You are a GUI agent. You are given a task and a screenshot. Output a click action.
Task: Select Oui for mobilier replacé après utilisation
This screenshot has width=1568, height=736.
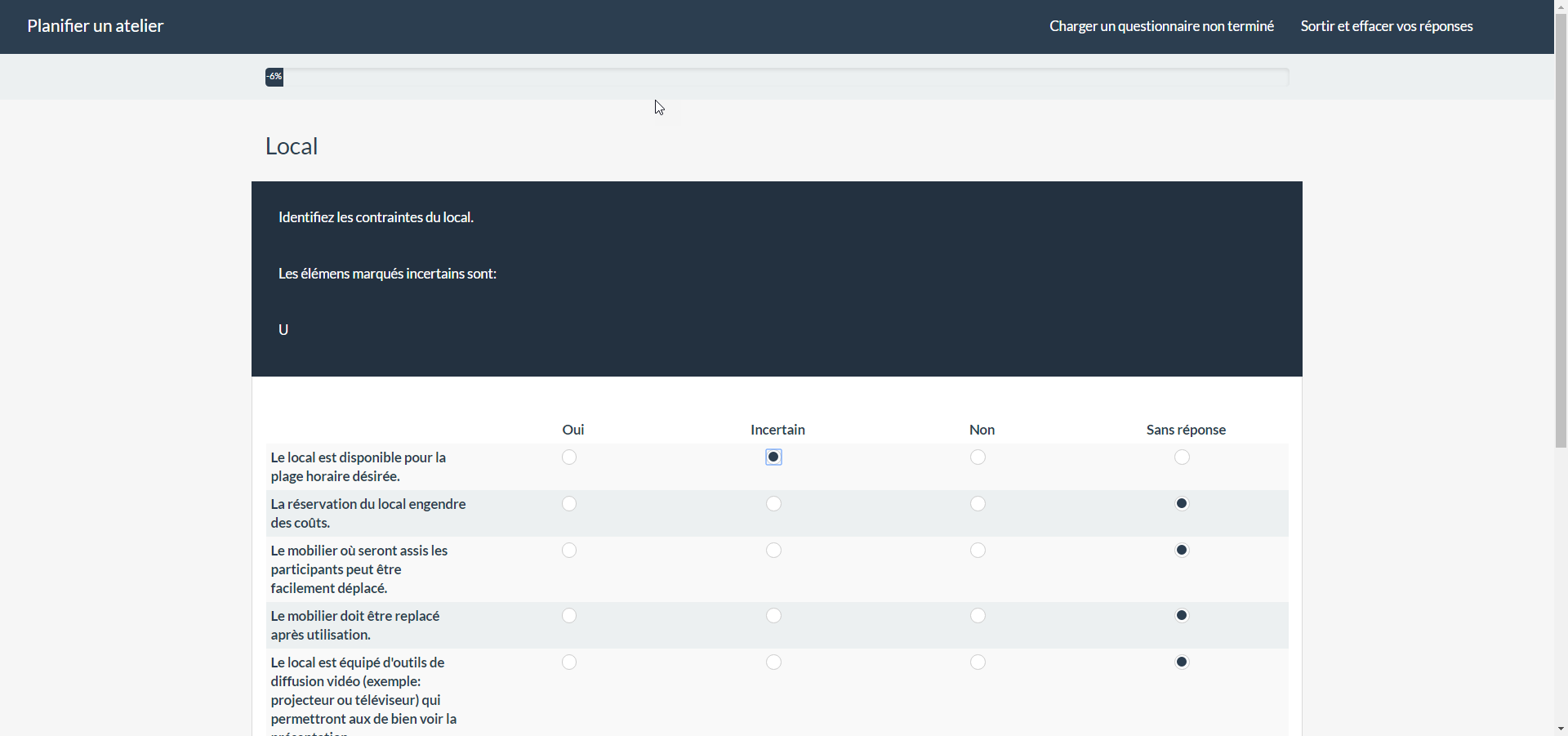click(x=569, y=616)
